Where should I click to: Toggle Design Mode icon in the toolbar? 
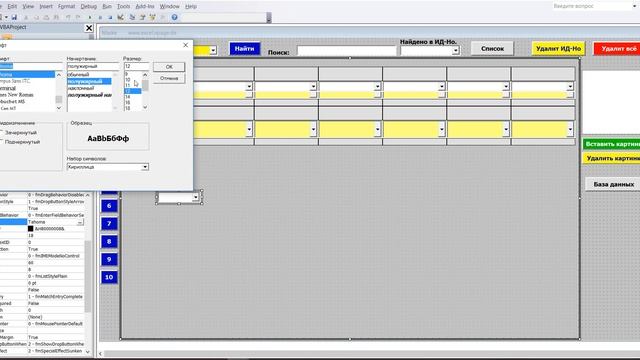(x=120, y=17)
